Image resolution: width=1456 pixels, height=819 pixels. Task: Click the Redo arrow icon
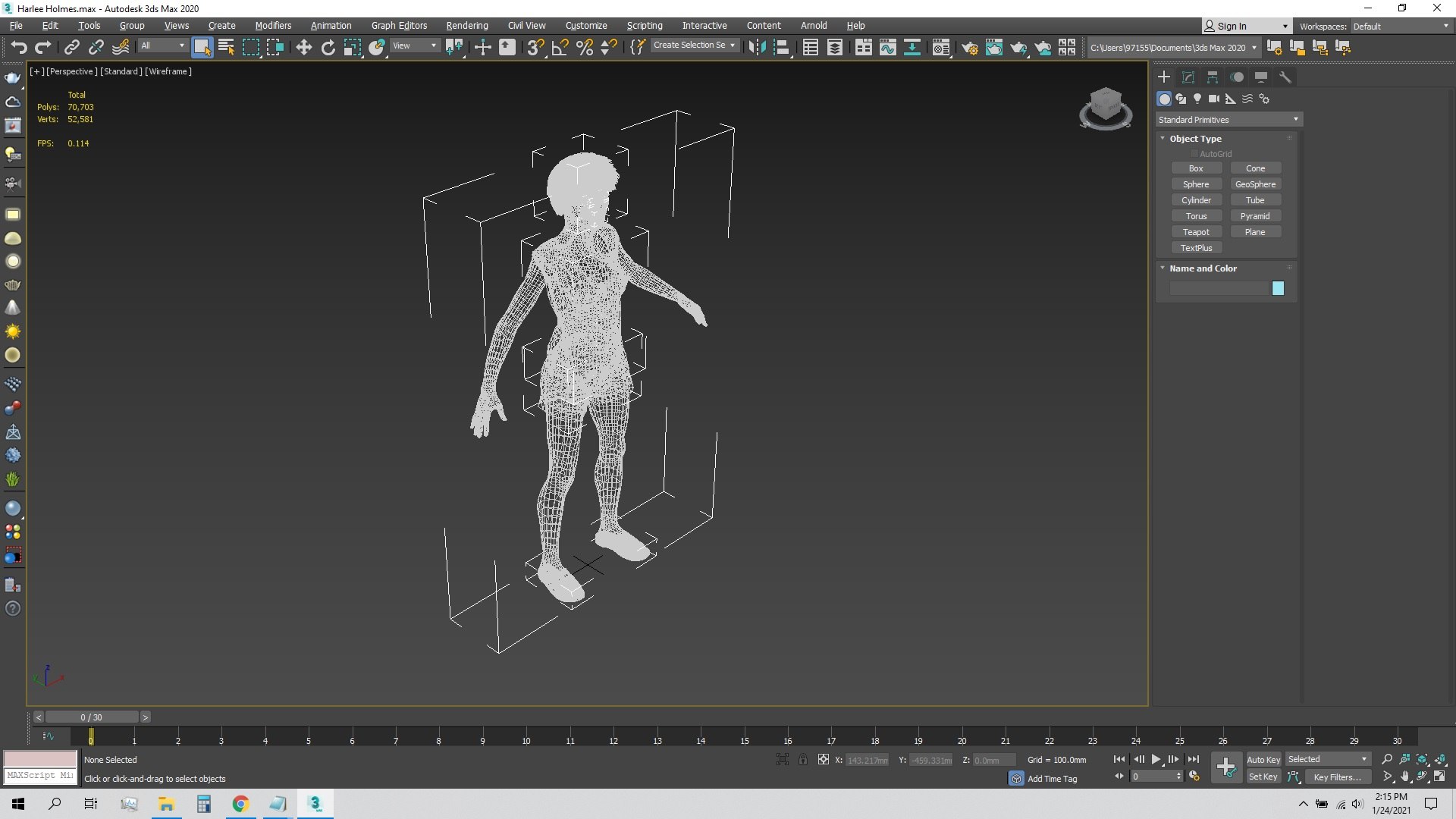point(43,47)
